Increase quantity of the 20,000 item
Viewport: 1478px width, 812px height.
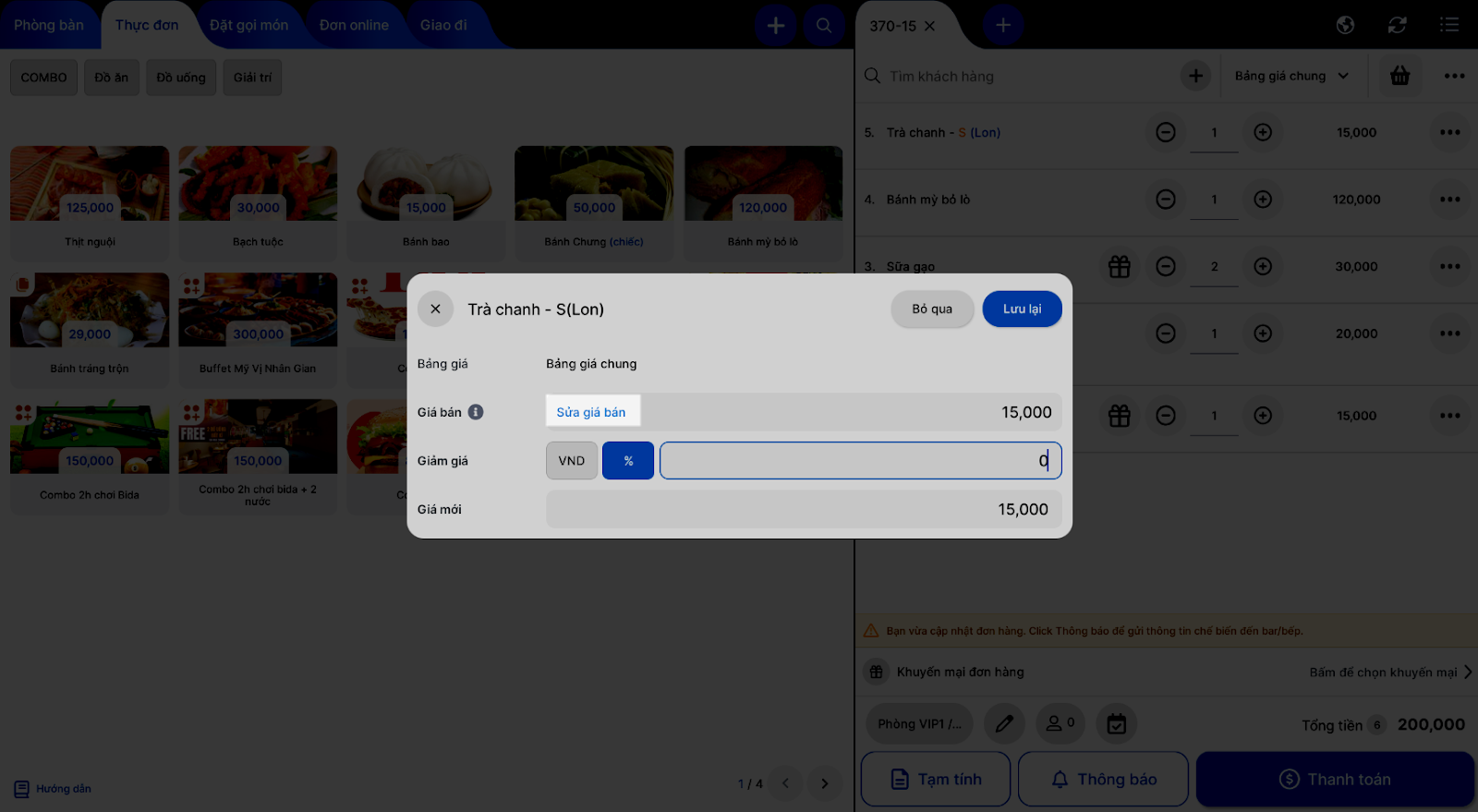(1263, 333)
